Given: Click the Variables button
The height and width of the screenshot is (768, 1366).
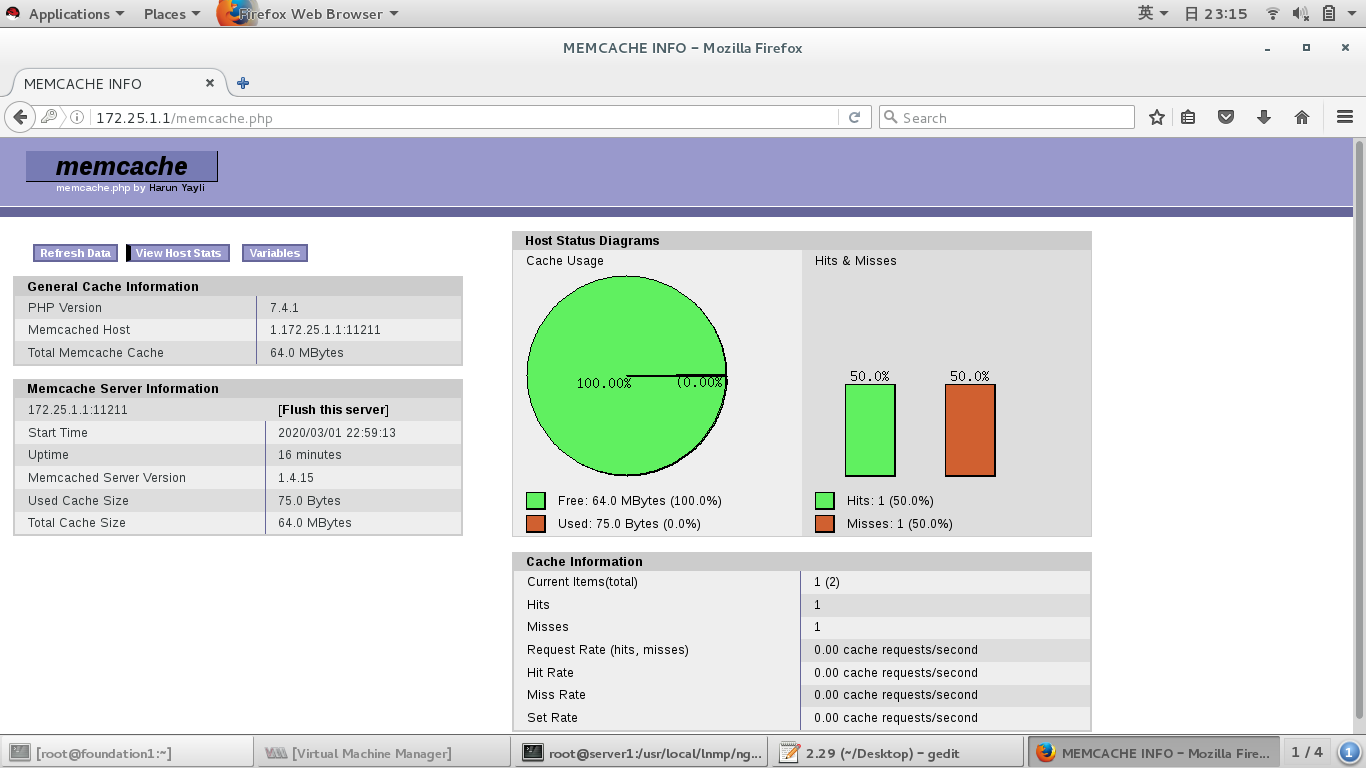Looking at the screenshot, I should coord(275,253).
